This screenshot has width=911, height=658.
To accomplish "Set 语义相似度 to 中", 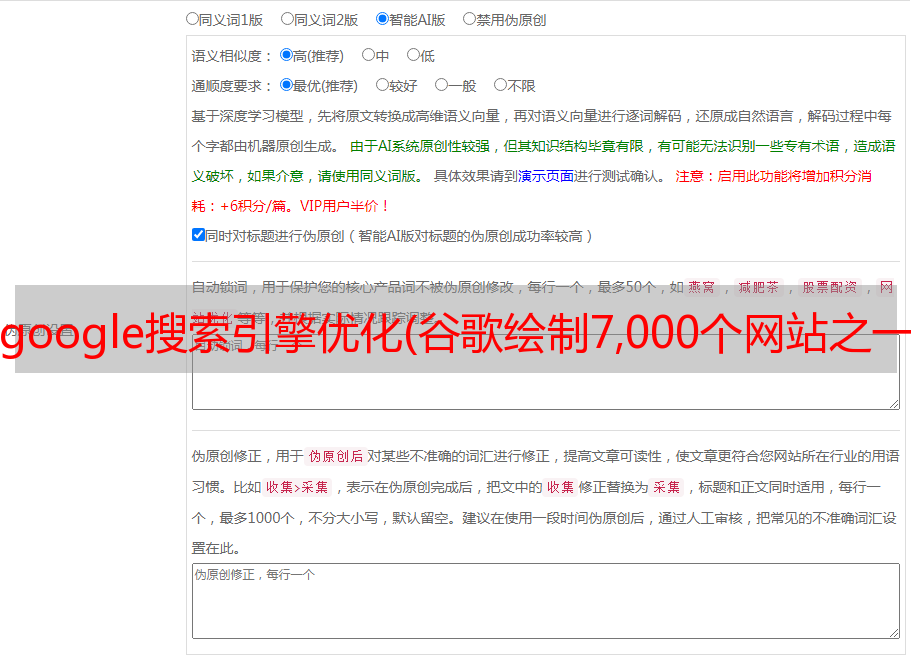I will point(368,55).
